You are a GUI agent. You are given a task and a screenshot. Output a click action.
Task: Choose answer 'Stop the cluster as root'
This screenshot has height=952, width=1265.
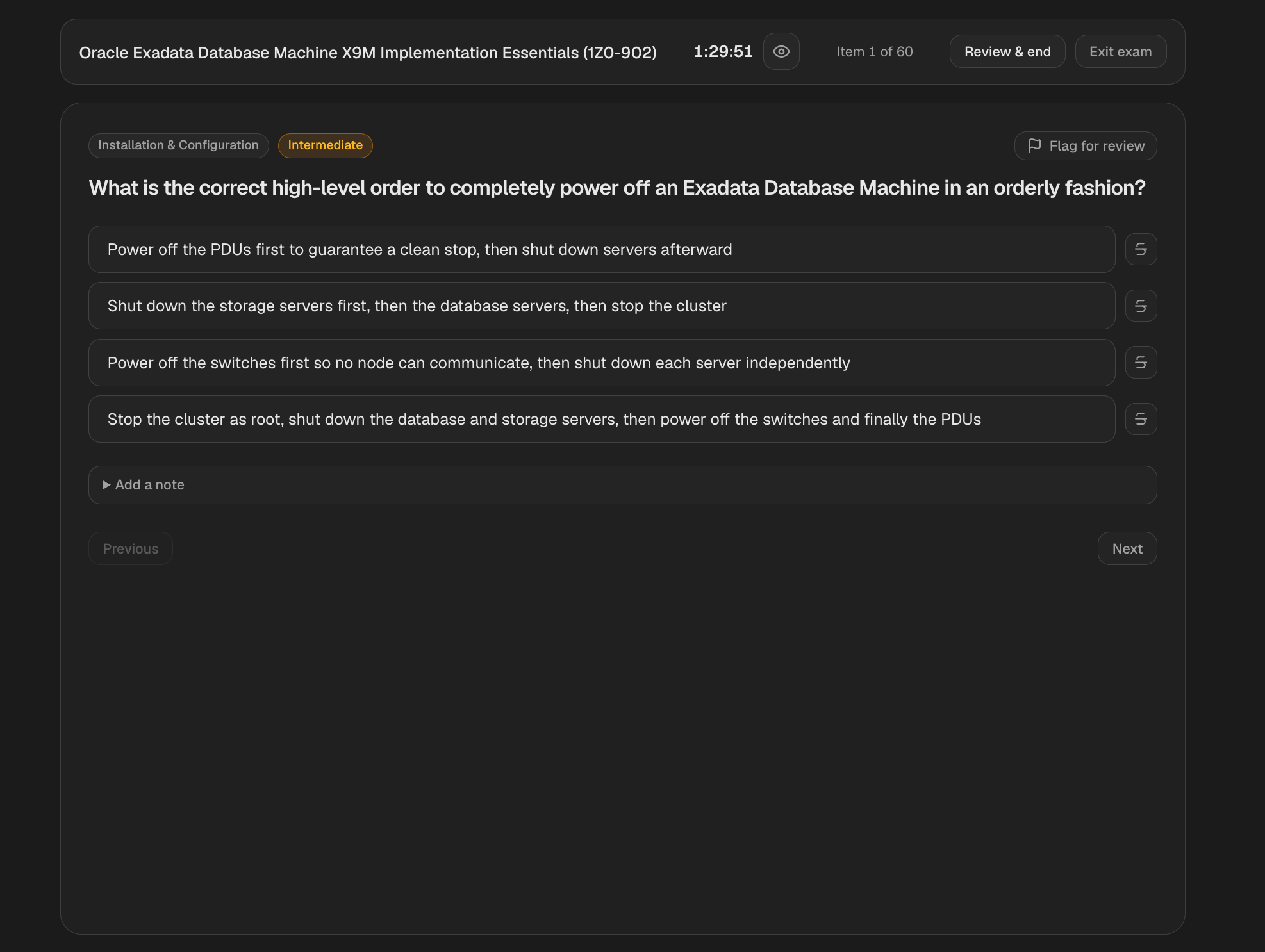pyautogui.click(x=602, y=419)
